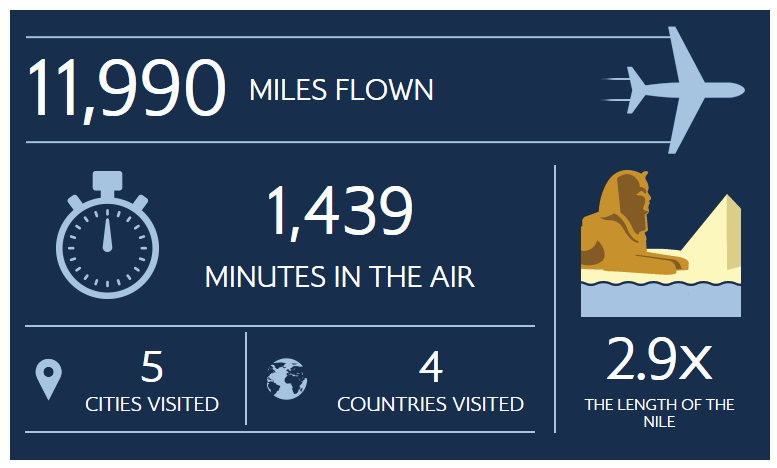Click the globe earth icon
Image resolution: width=777 pixels, height=468 pixels.
pyautogui.click(x=286, y=379)
